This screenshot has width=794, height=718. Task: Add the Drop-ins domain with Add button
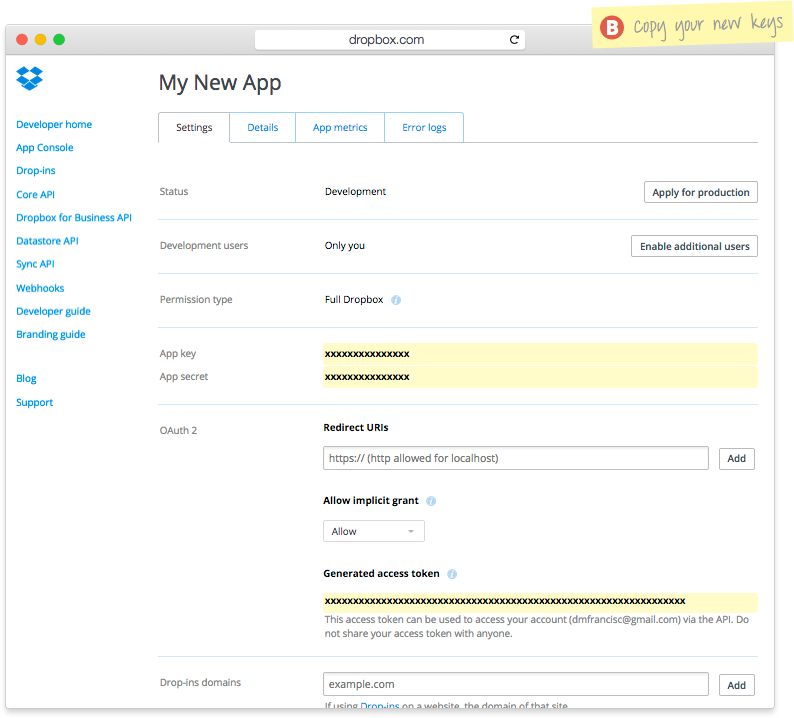(x=736, y=685)
